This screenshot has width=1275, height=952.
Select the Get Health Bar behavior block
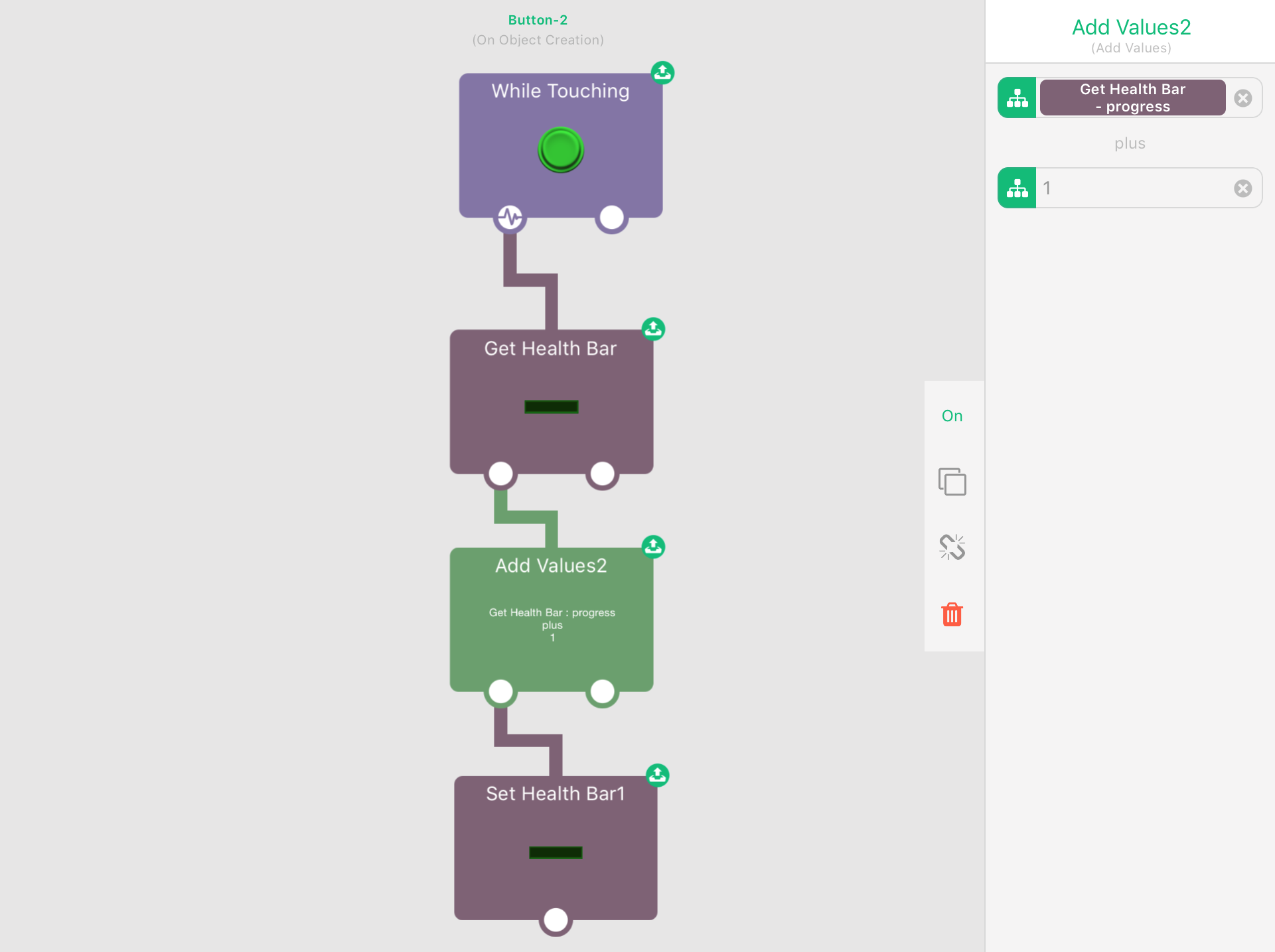point(552,402)
